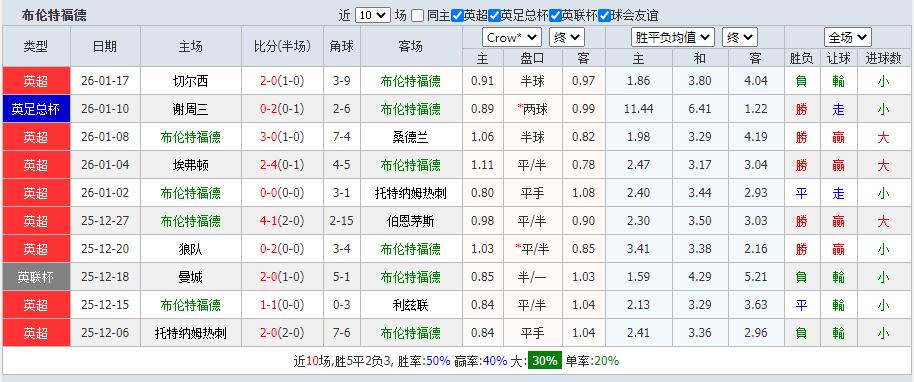Open team 埃弗顿 in the home column
Viewport: 914px width, 382px height.
pos(191,165)
